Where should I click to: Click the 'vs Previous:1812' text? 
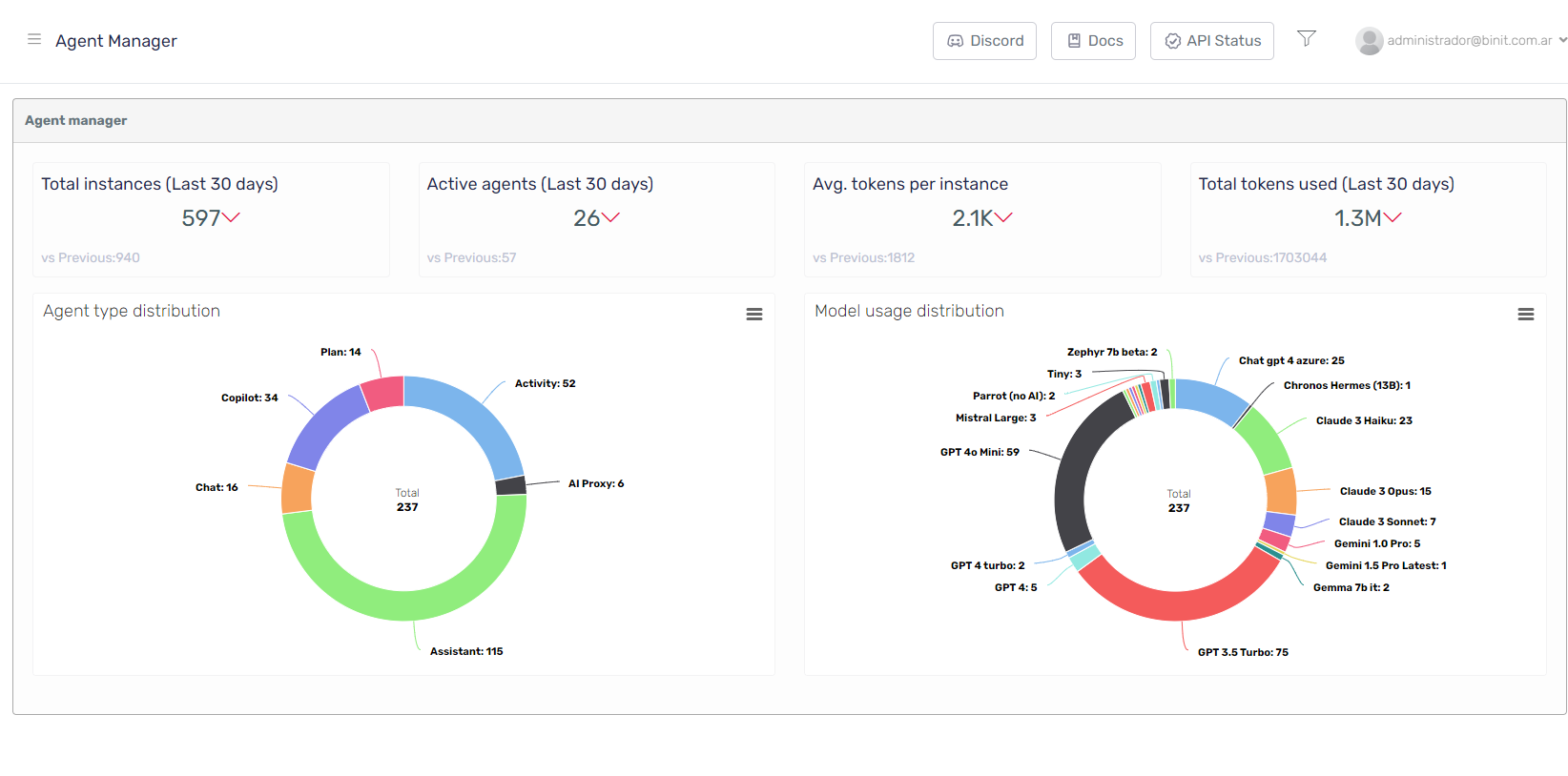click(x=864, y=258)
